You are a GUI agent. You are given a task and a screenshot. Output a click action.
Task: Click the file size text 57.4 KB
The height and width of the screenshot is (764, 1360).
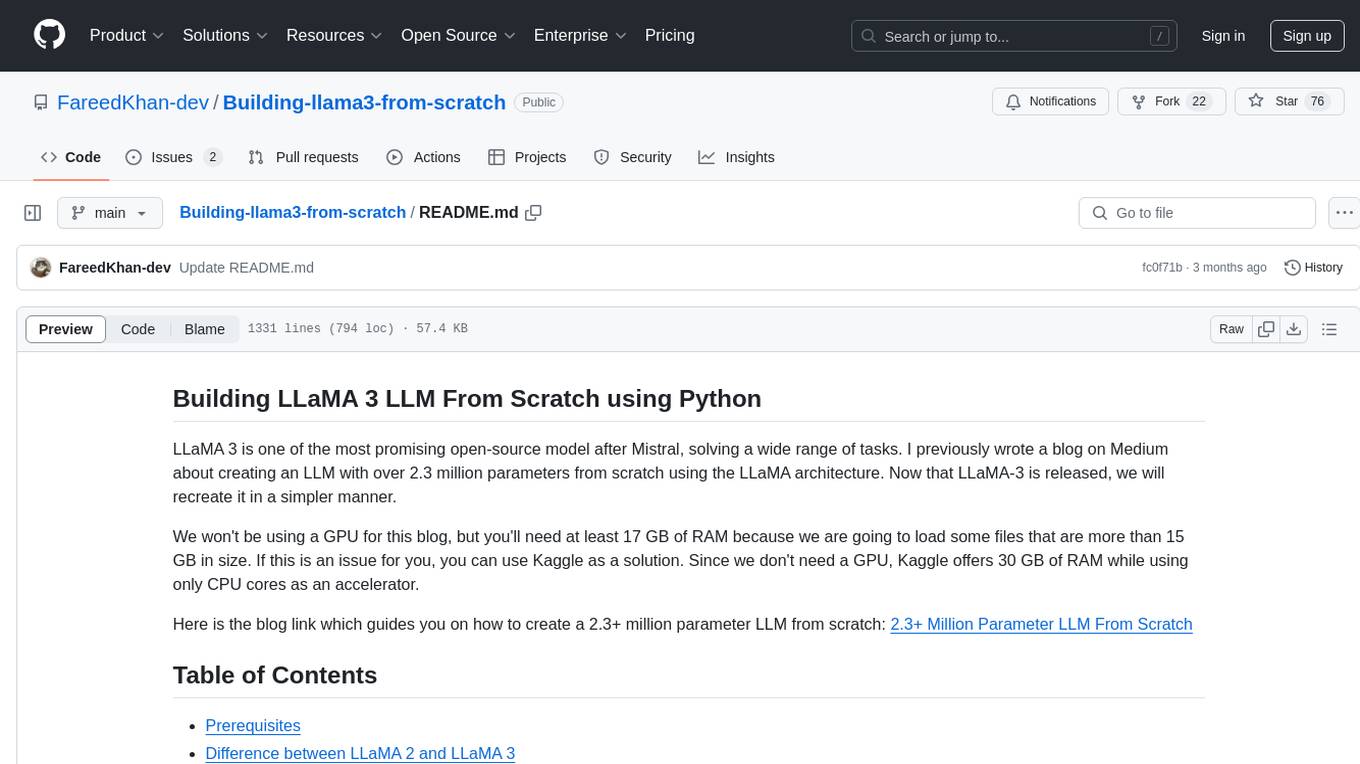pos(441,329)
